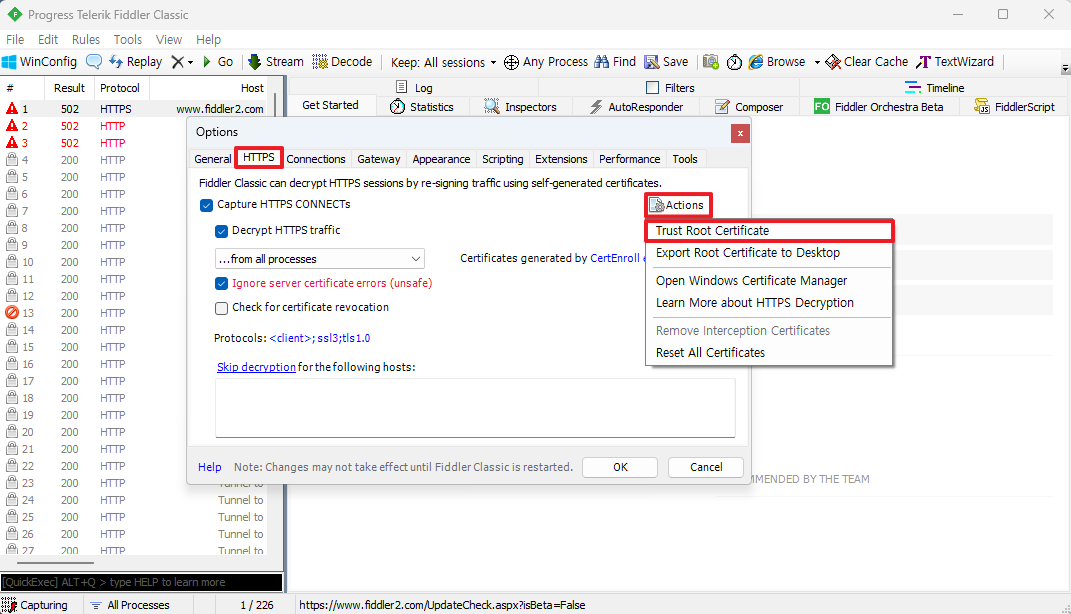The image size is (1071, 614).
Task: Expand the from all processes dropdown
Action: click(320, 259)
